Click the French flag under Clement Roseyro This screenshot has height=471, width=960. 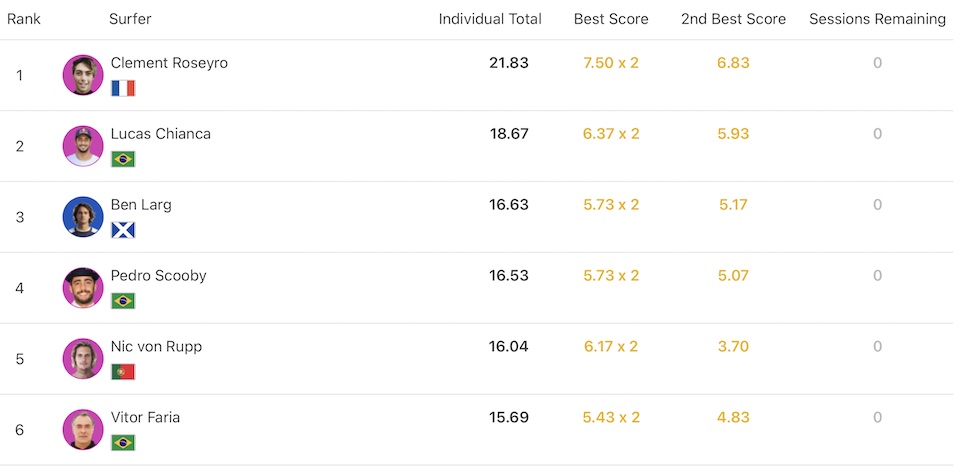pos(123,88)
